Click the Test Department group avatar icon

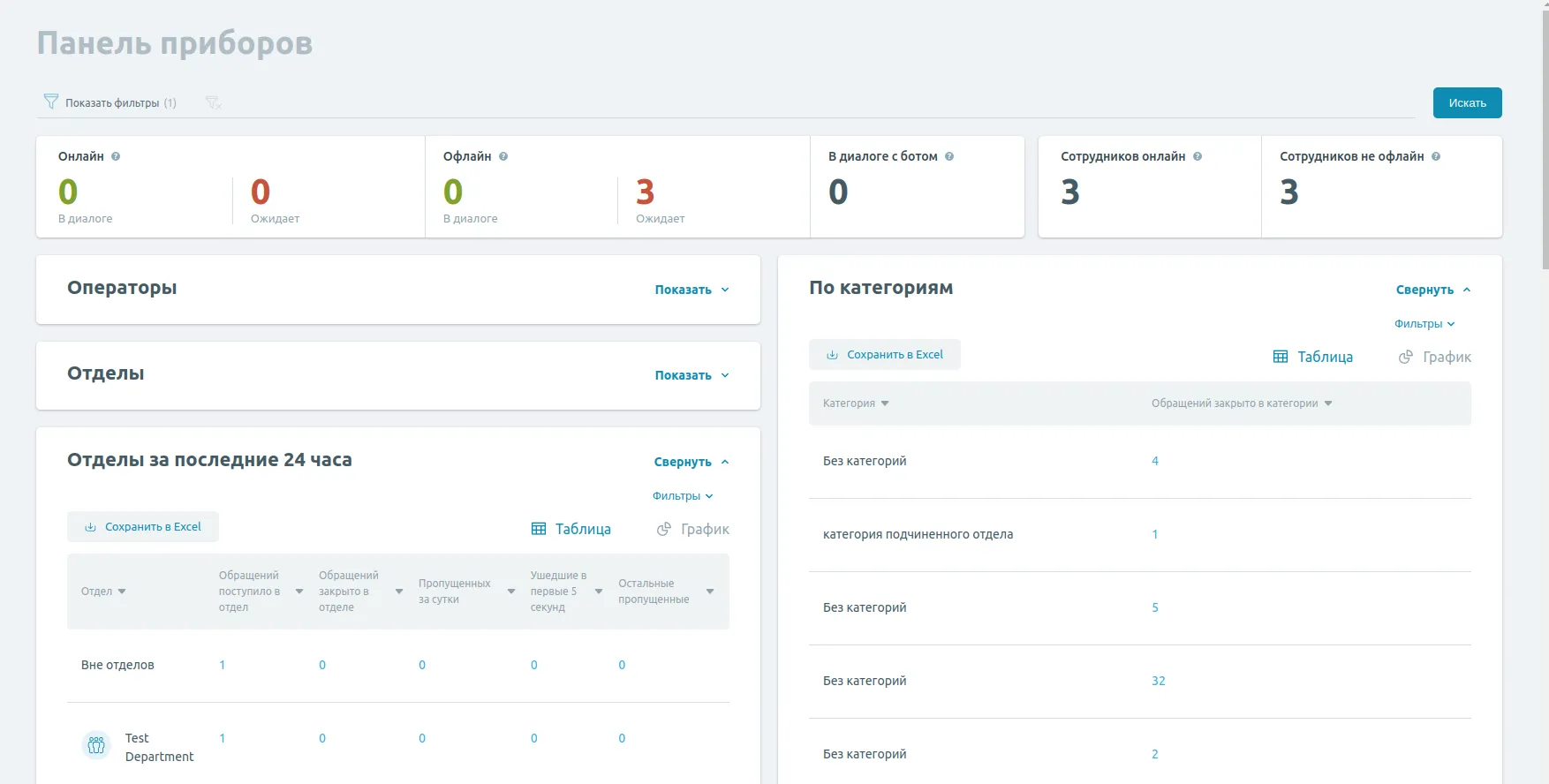[96, 746]
